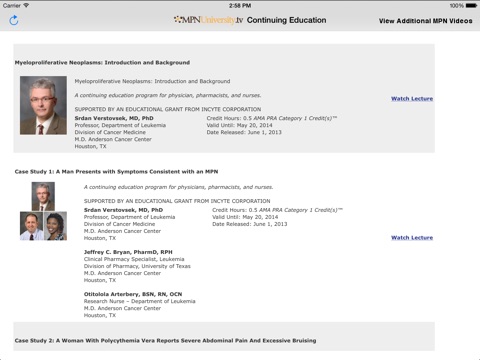The image size is (480, 360).
Task: Click Continuing Education title in header
Action: pyautogui.click(x=287, y=20)
